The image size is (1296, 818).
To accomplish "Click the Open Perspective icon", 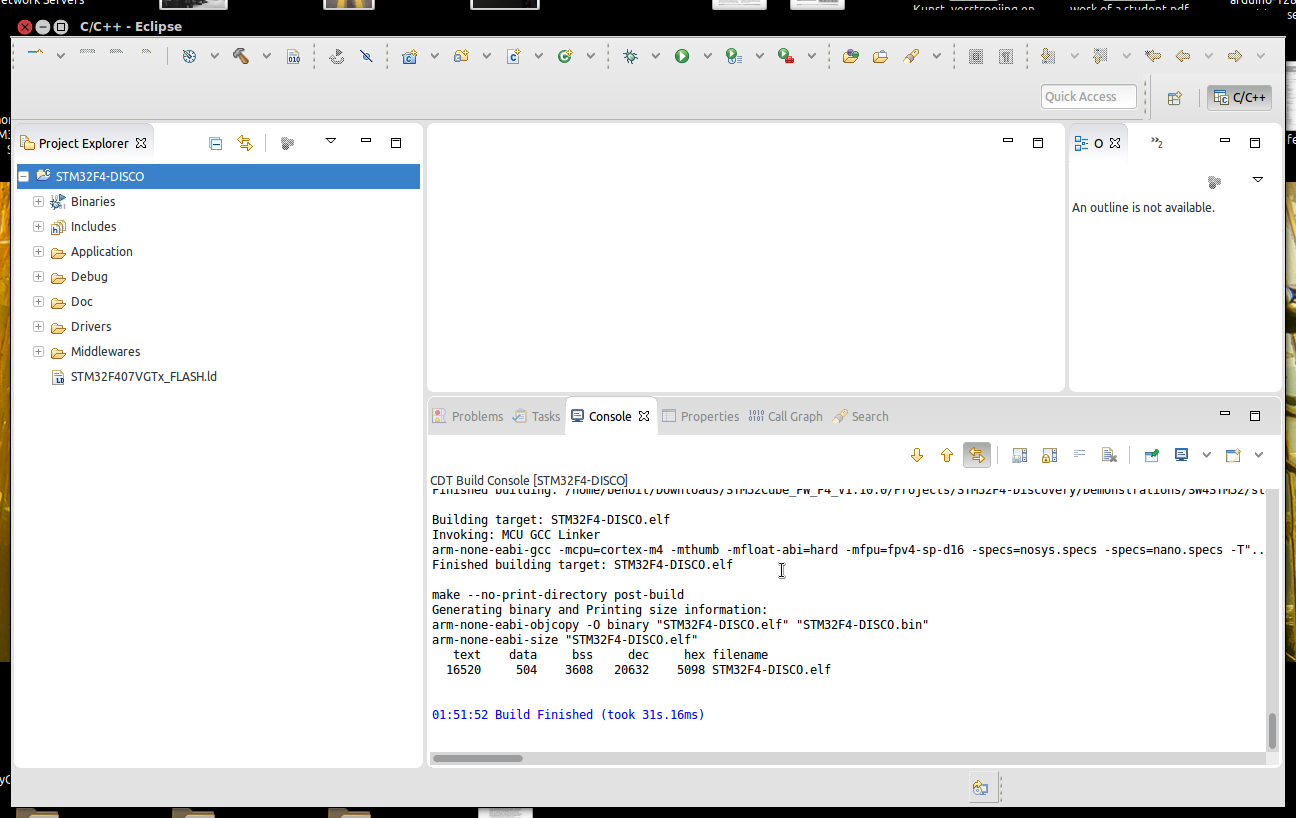I will pos(1175,97).
